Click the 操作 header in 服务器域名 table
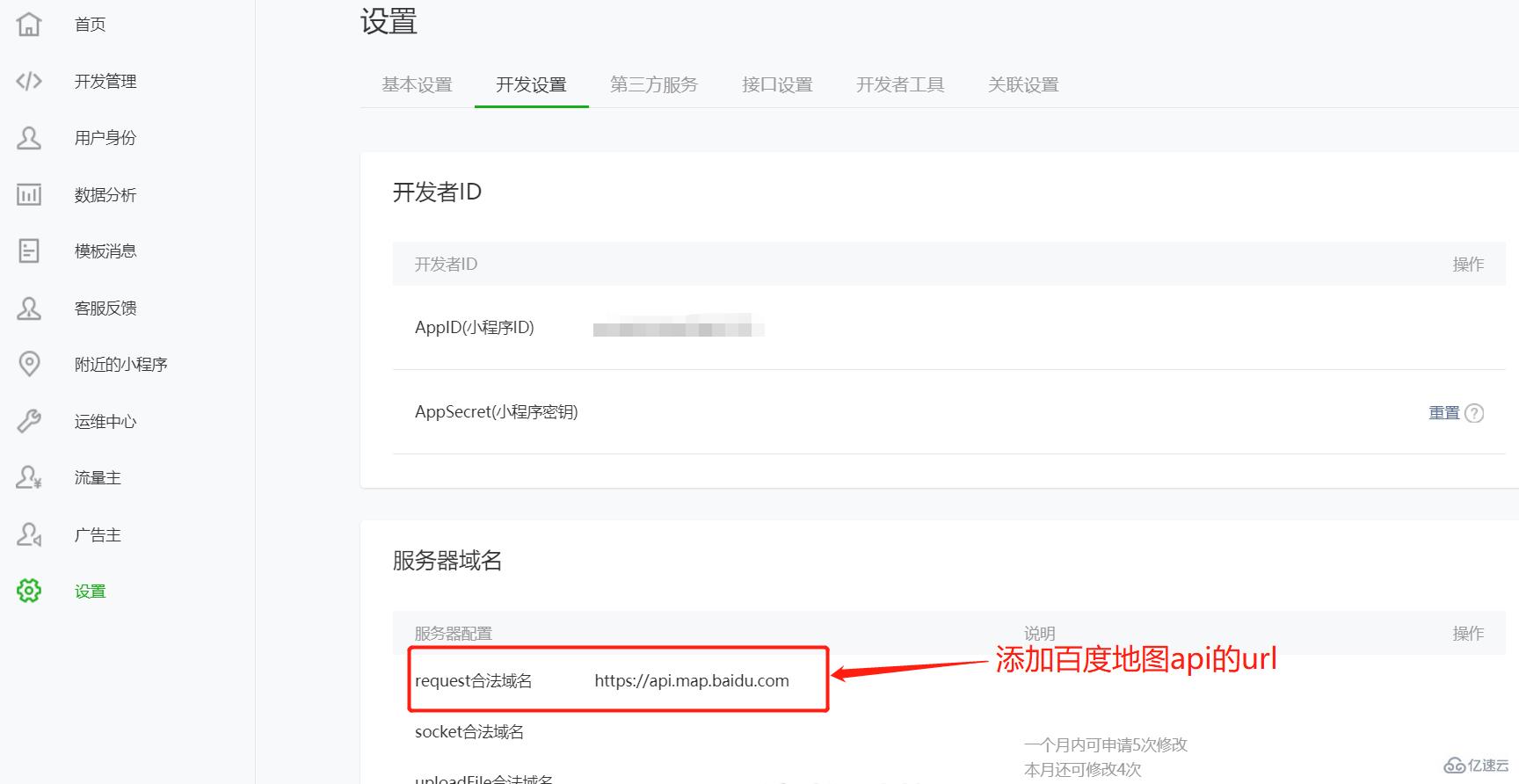1519x784 pixels. point(1468,633)
